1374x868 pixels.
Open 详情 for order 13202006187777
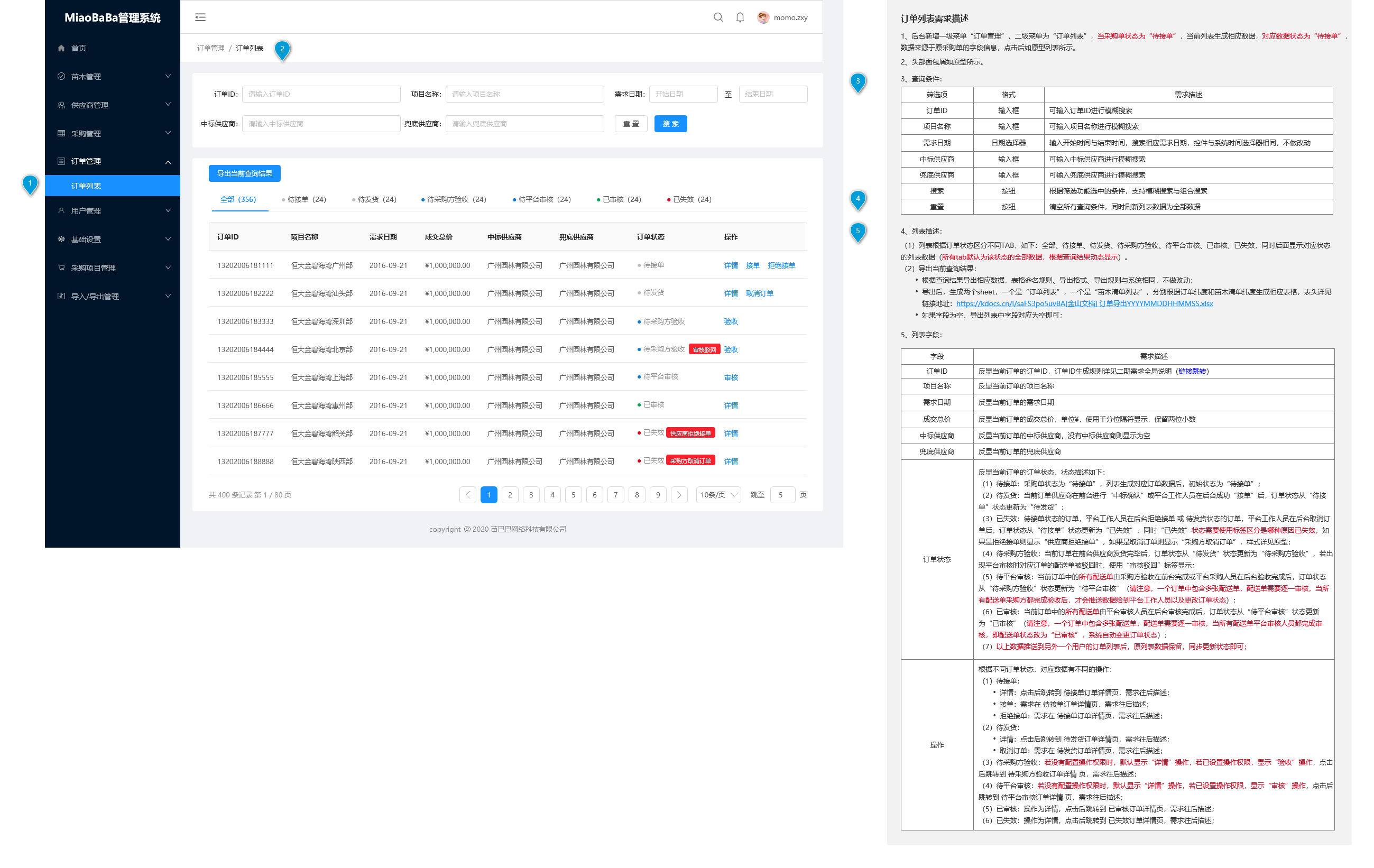pyautogui.click(x=731, y=433)
